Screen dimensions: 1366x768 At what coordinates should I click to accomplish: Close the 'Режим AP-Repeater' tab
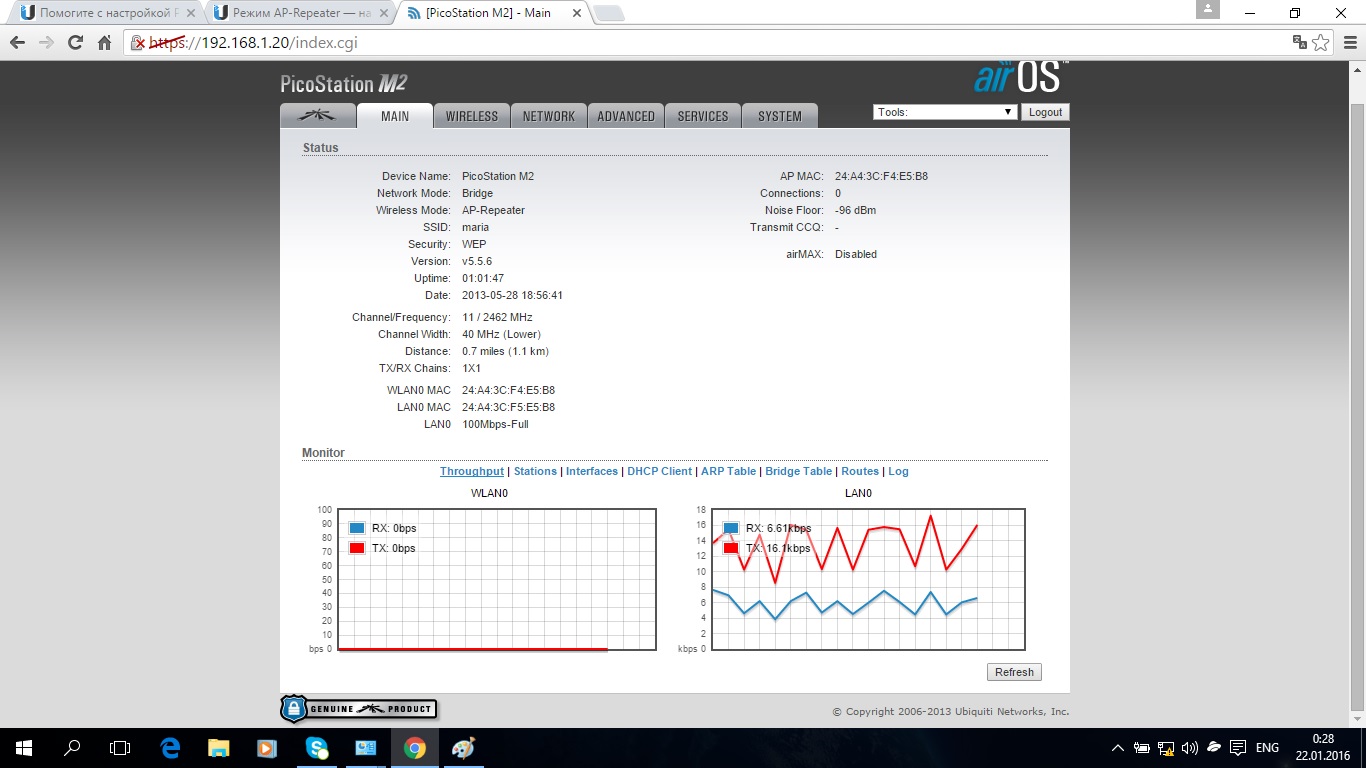click(383, 13)
